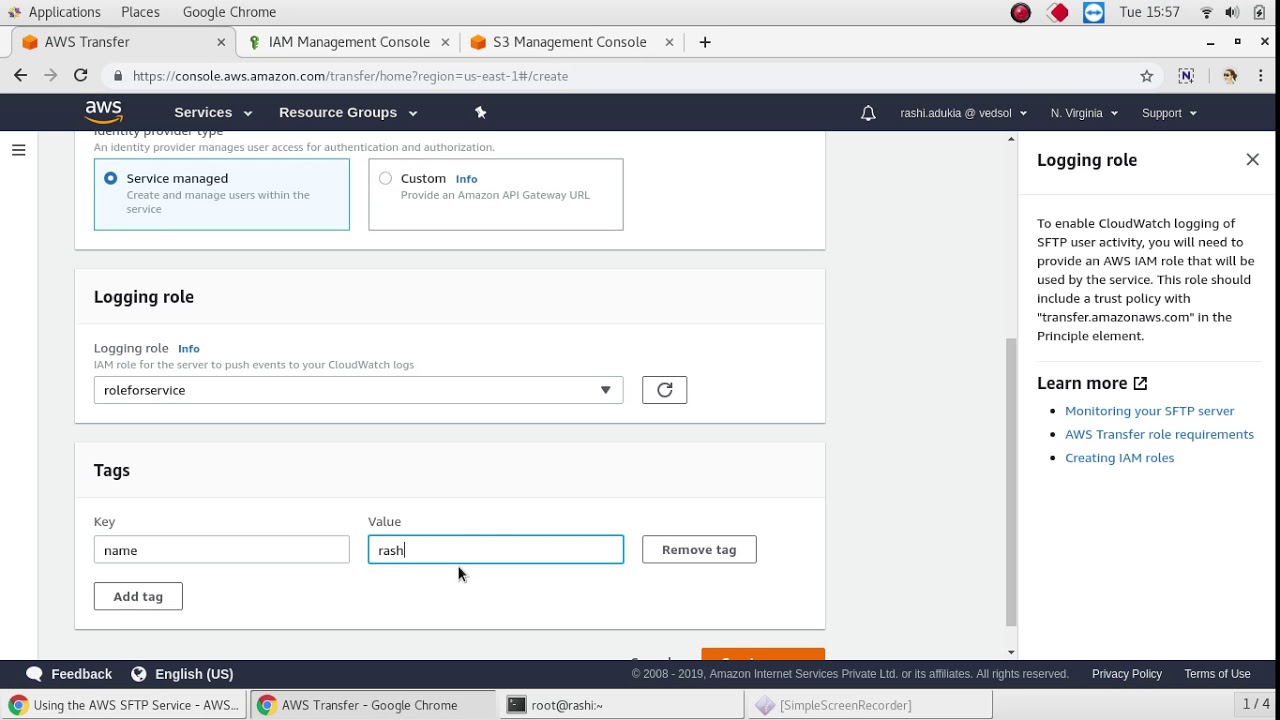Switch to Using the AWS SFTP Service taskbar window
This screenshot has width=1280, height=720.
click(x=124, y=705)
